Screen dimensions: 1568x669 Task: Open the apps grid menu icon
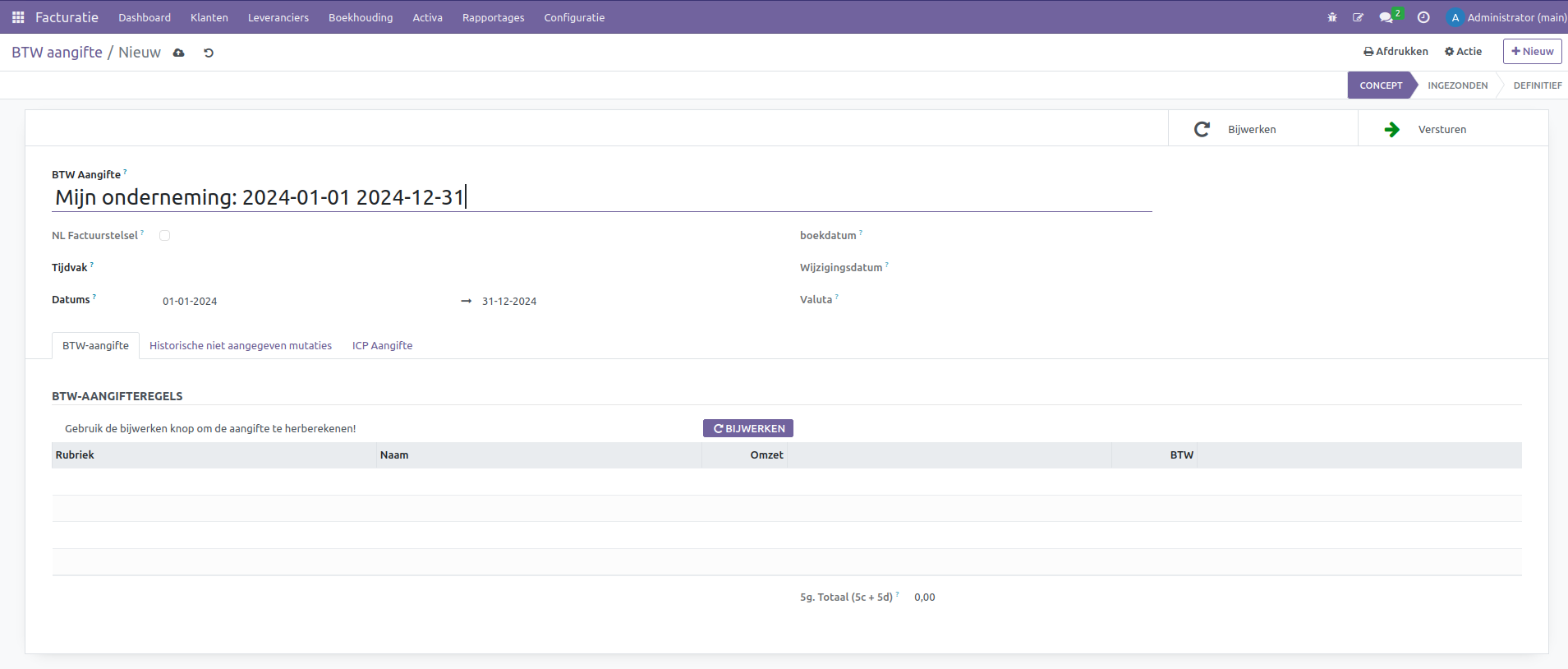pyautogui.click(x=18, y=17)
